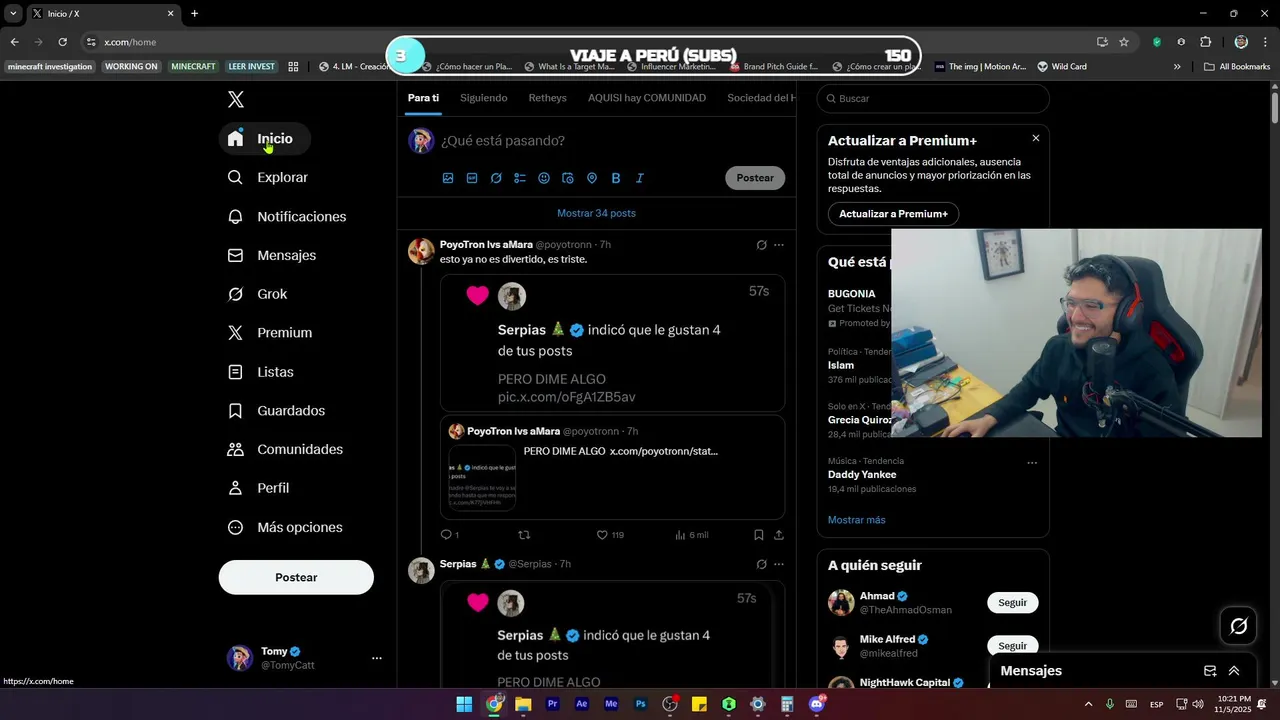
Task: Open Premium in the sidebar menu
Action: [x=270, y=333]
